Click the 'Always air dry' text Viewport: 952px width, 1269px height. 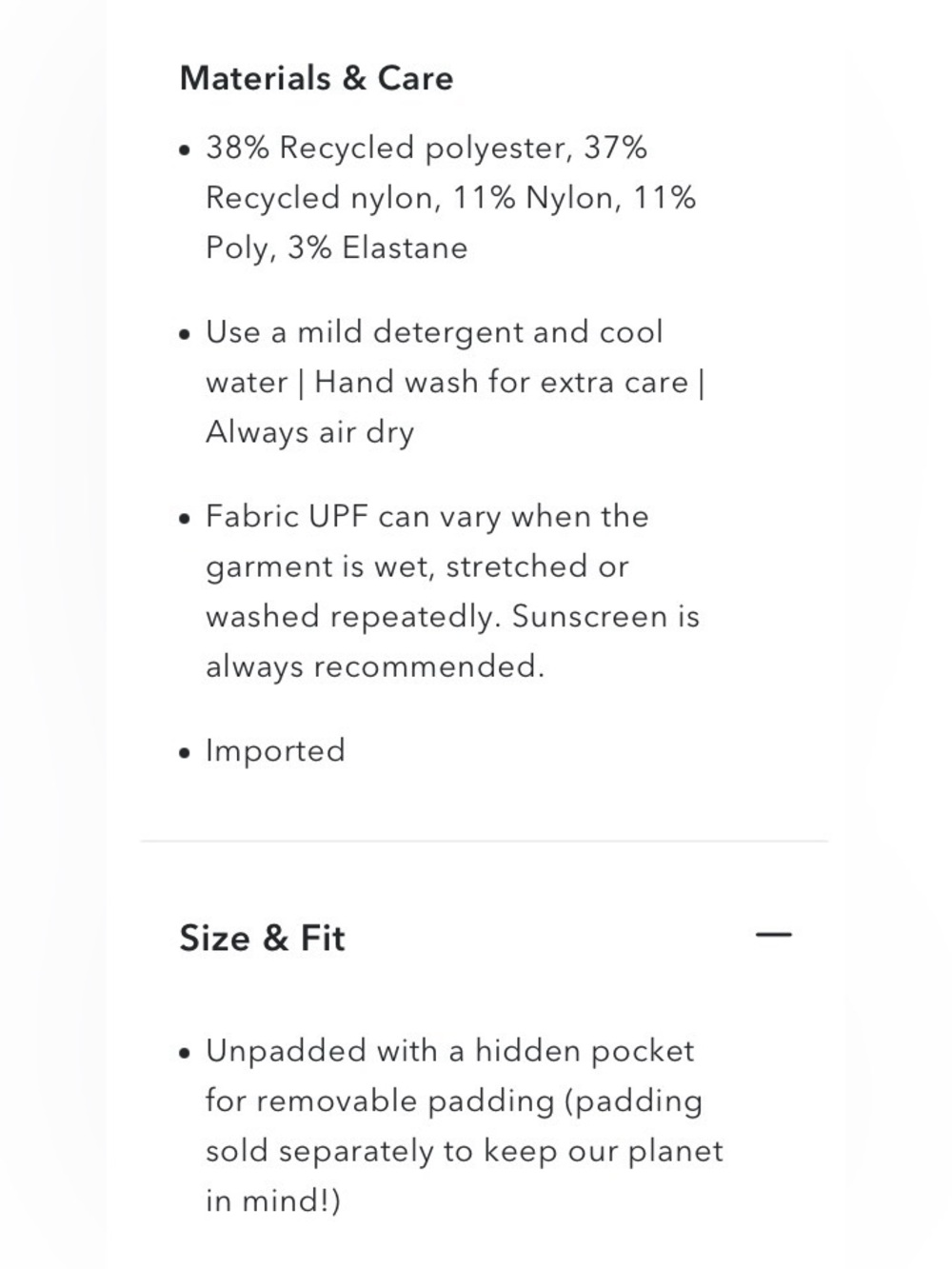coord(310,433)
